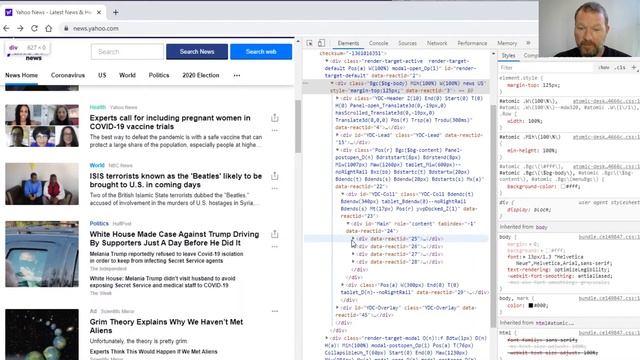Show more navigation categories via ellipsis
This screenshot has width=640, height=360.
[x=237, y=76]
